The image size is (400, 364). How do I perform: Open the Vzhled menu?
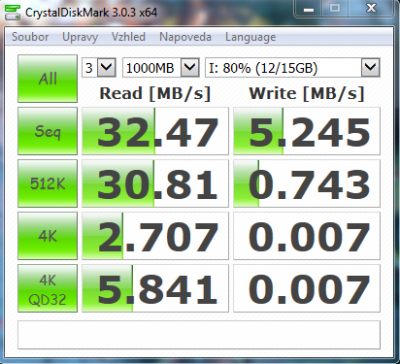128,37
